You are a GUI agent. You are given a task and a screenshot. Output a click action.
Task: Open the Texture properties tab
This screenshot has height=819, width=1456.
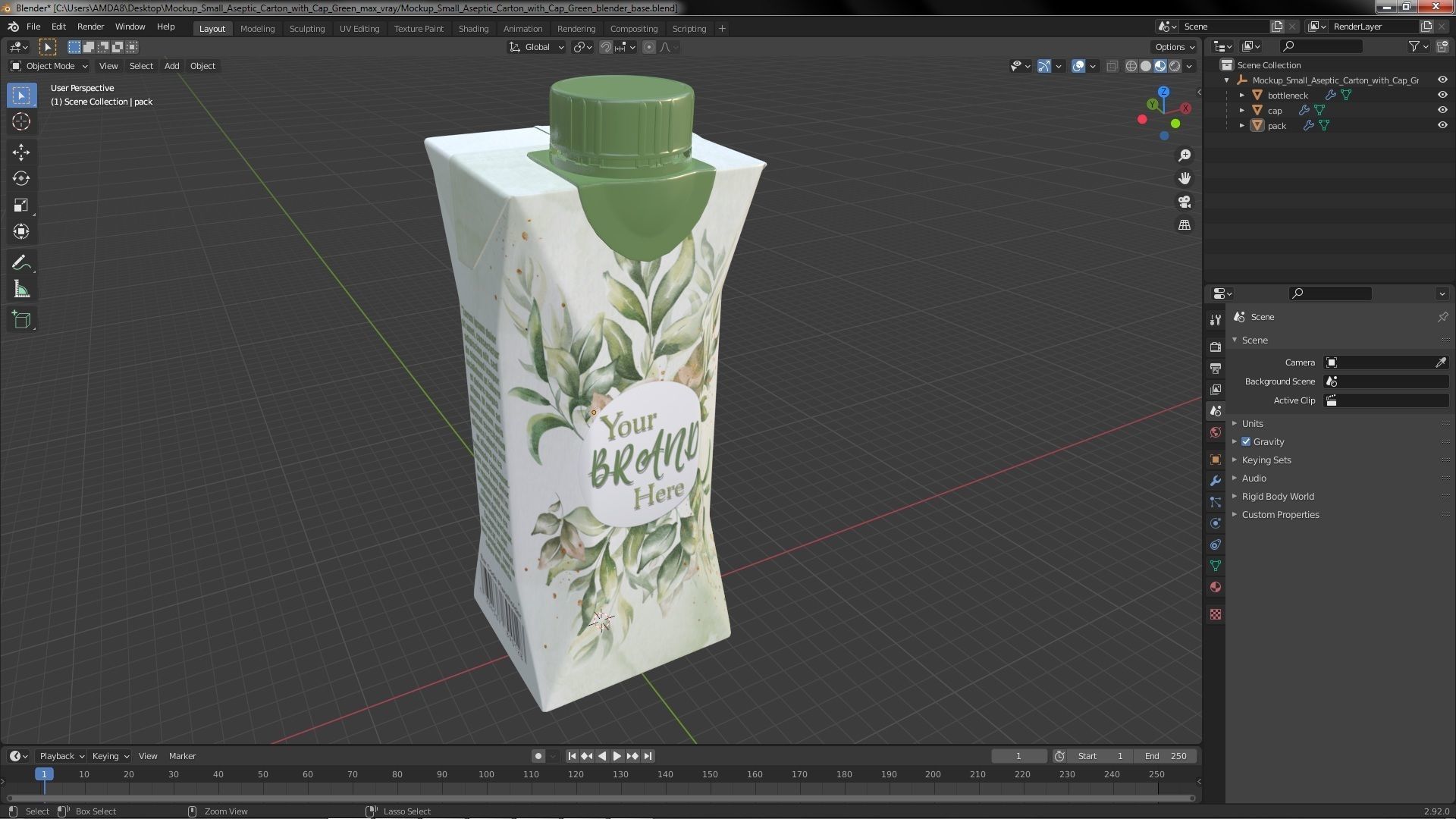tap(1216, 614)
